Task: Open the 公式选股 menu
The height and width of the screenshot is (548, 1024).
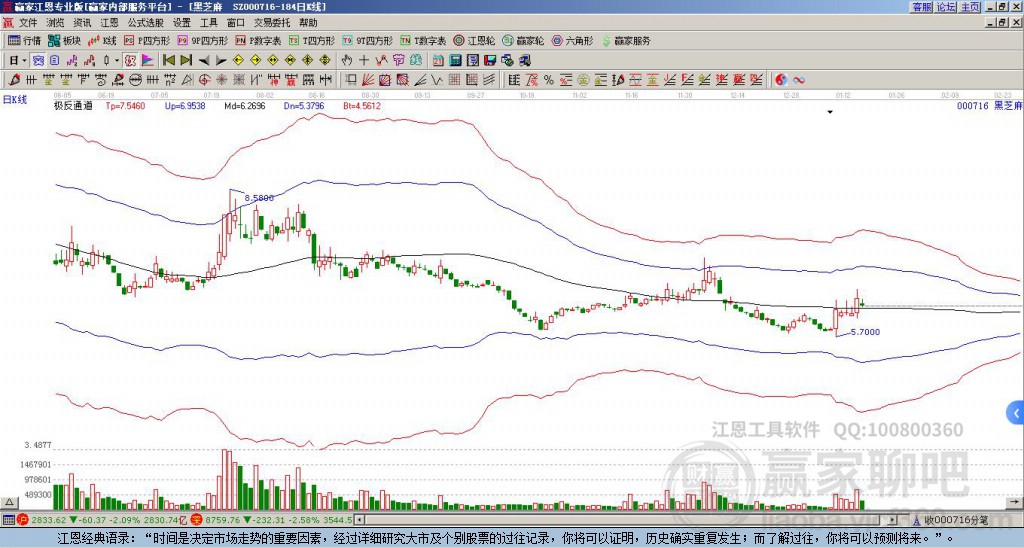Action: point(146,23)
